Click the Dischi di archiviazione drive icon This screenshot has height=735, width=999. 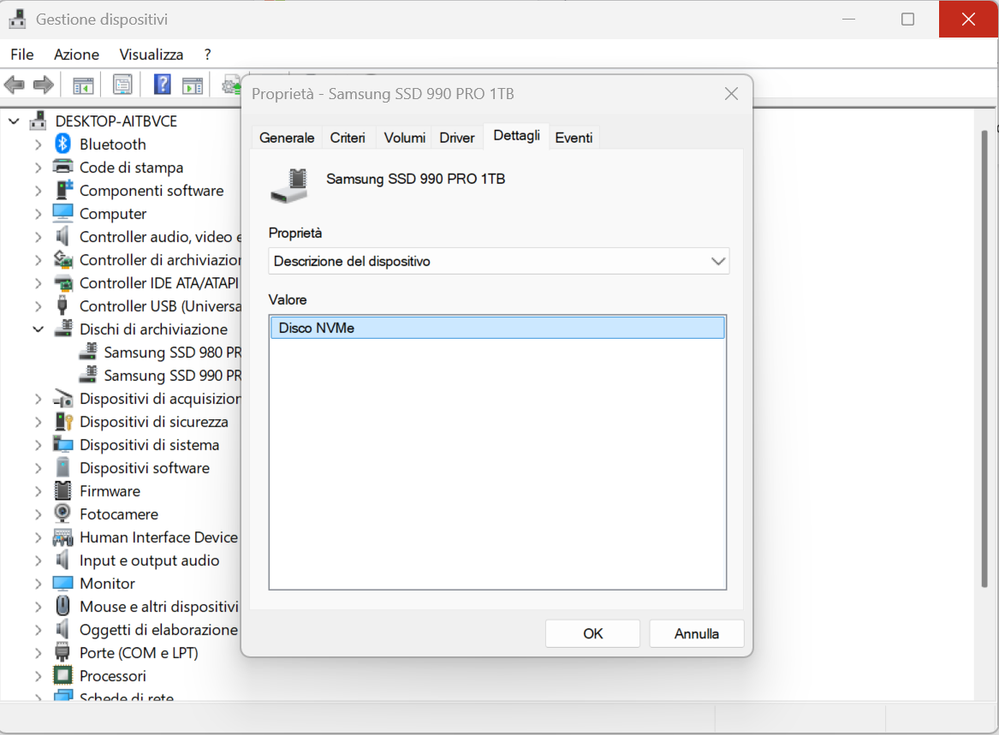pyautogui.click(x=62, y=329)
